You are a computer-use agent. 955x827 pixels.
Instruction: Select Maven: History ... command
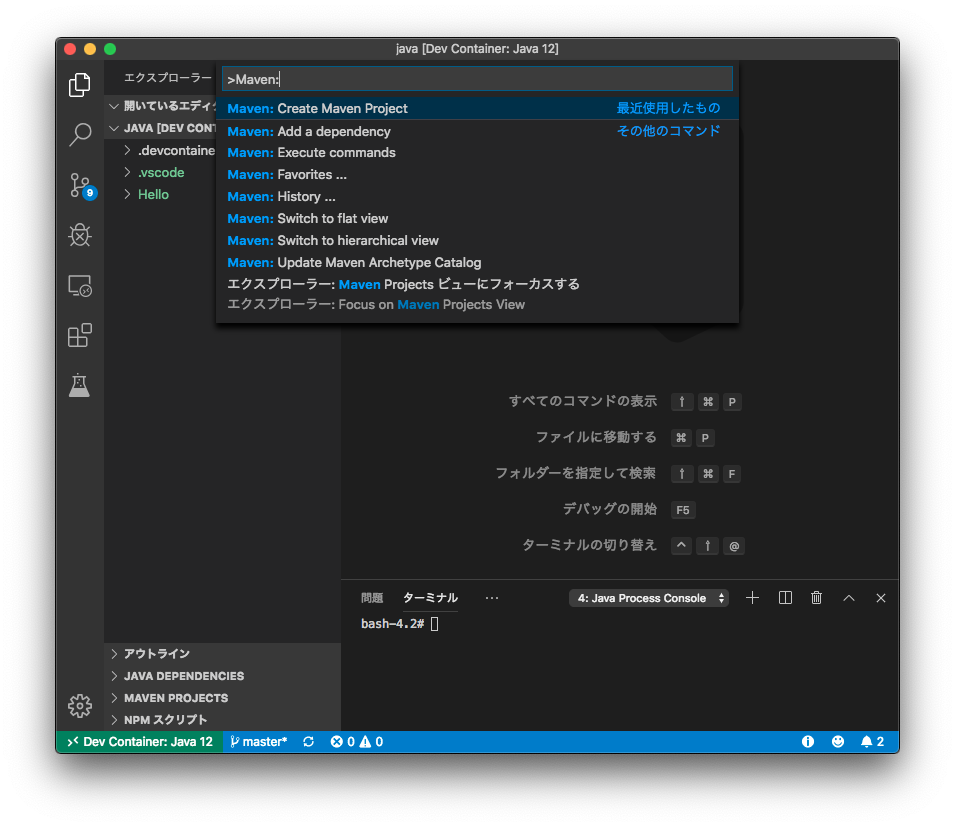coord(478,197)
